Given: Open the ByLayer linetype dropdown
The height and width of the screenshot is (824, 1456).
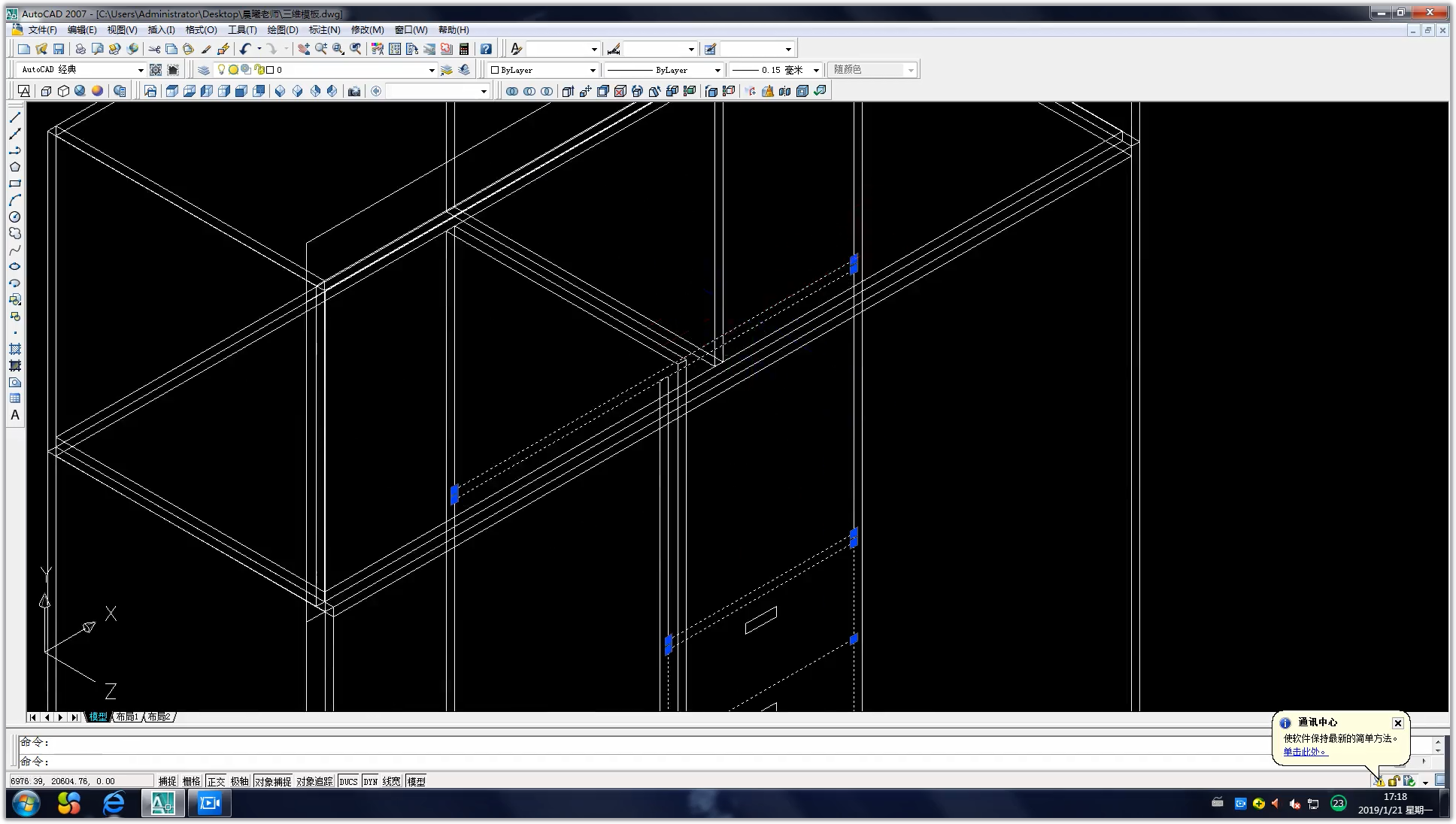Looking at the screenshot, I should [717, 70].
